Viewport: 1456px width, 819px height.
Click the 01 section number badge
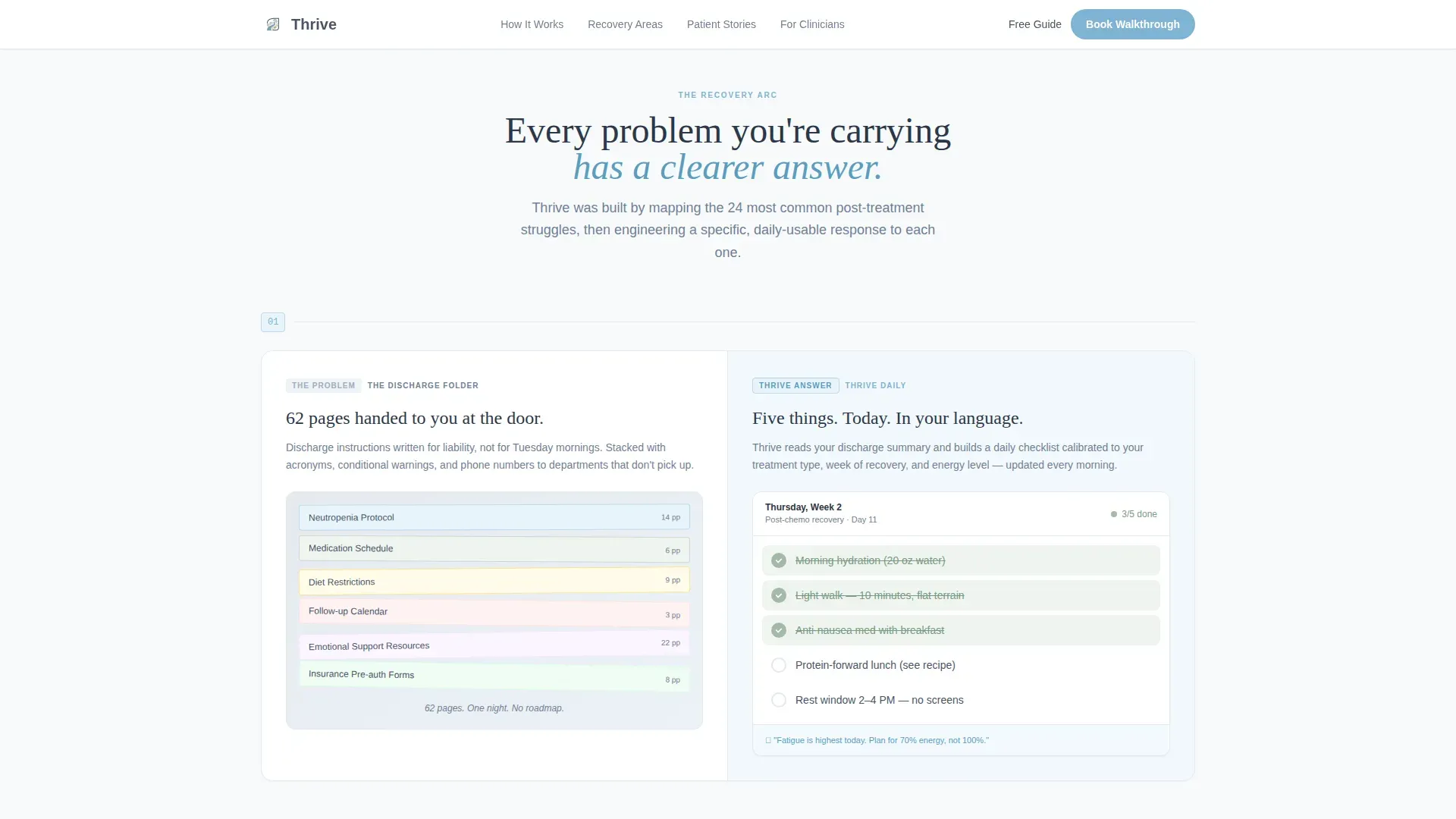pyautogui.click(x=273, y=322)
